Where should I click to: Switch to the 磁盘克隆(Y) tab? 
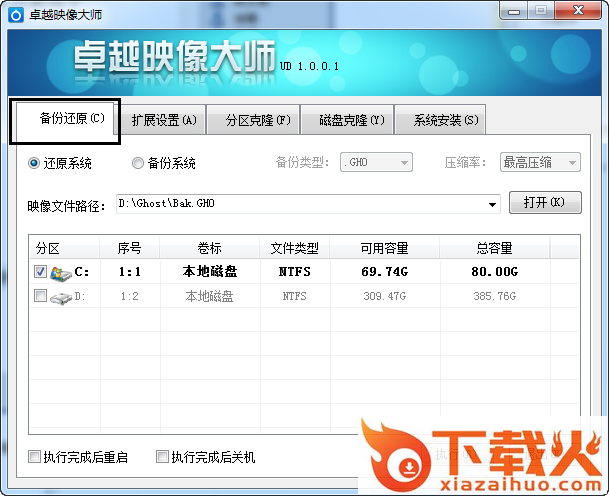[x=347, y=120]
